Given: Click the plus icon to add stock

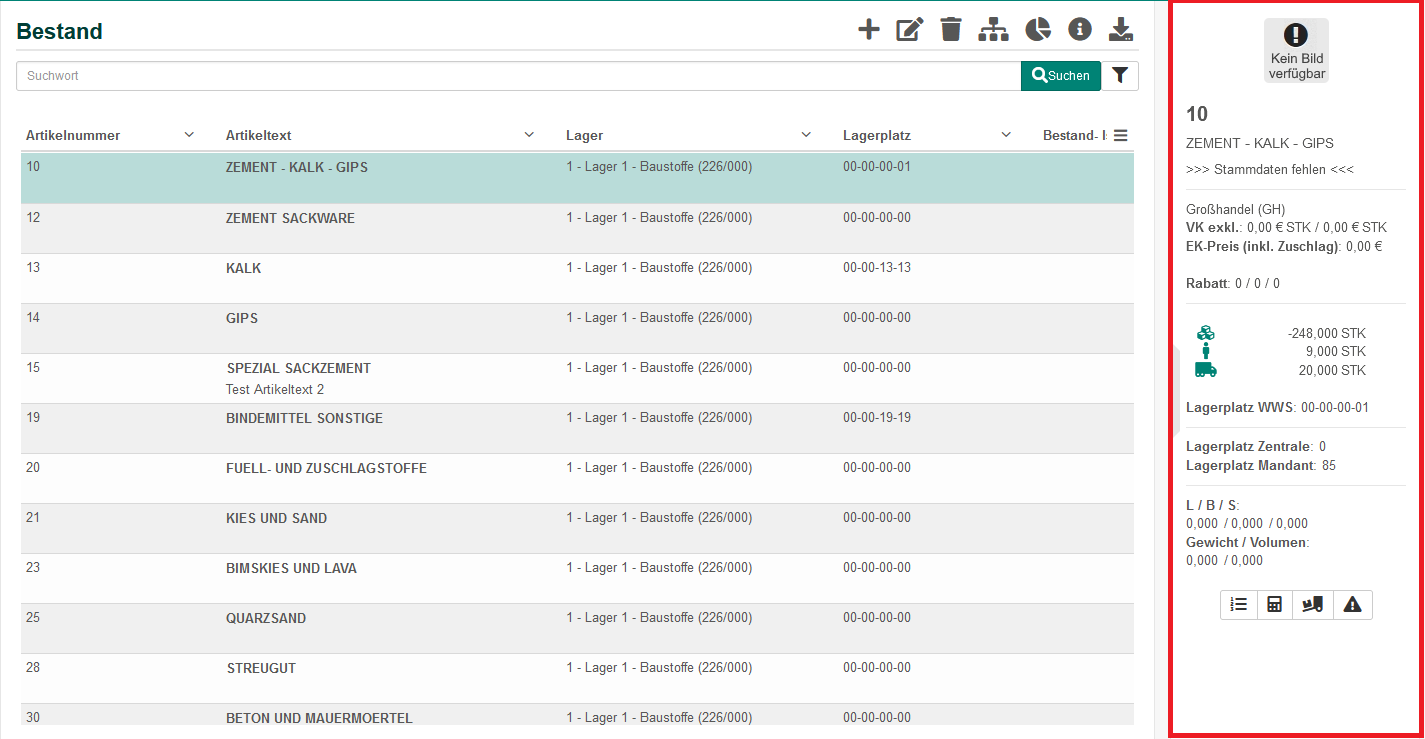Looking at the screenshot, I should (x=869, y=30).
